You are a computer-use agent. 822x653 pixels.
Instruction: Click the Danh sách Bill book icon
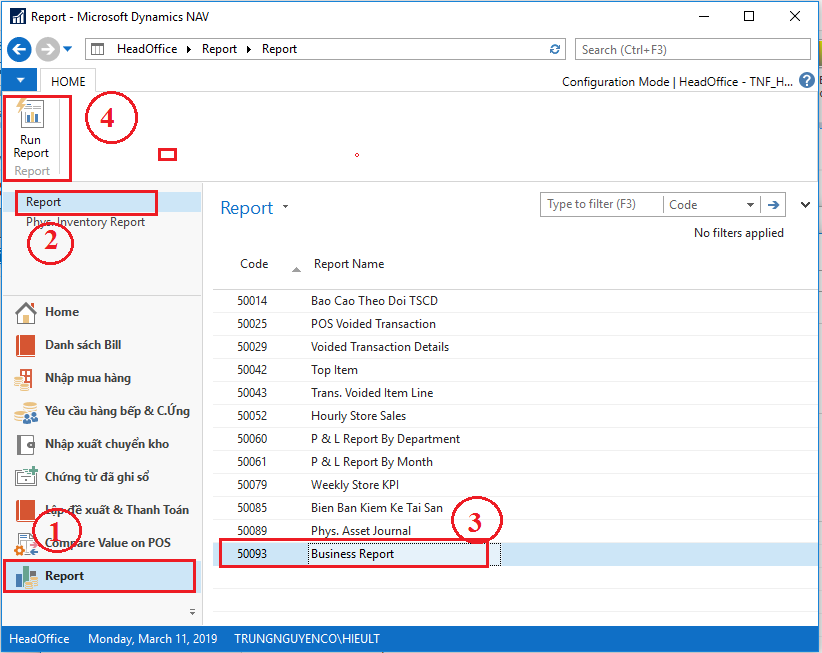pyautogui.click(x=25, y=345)
